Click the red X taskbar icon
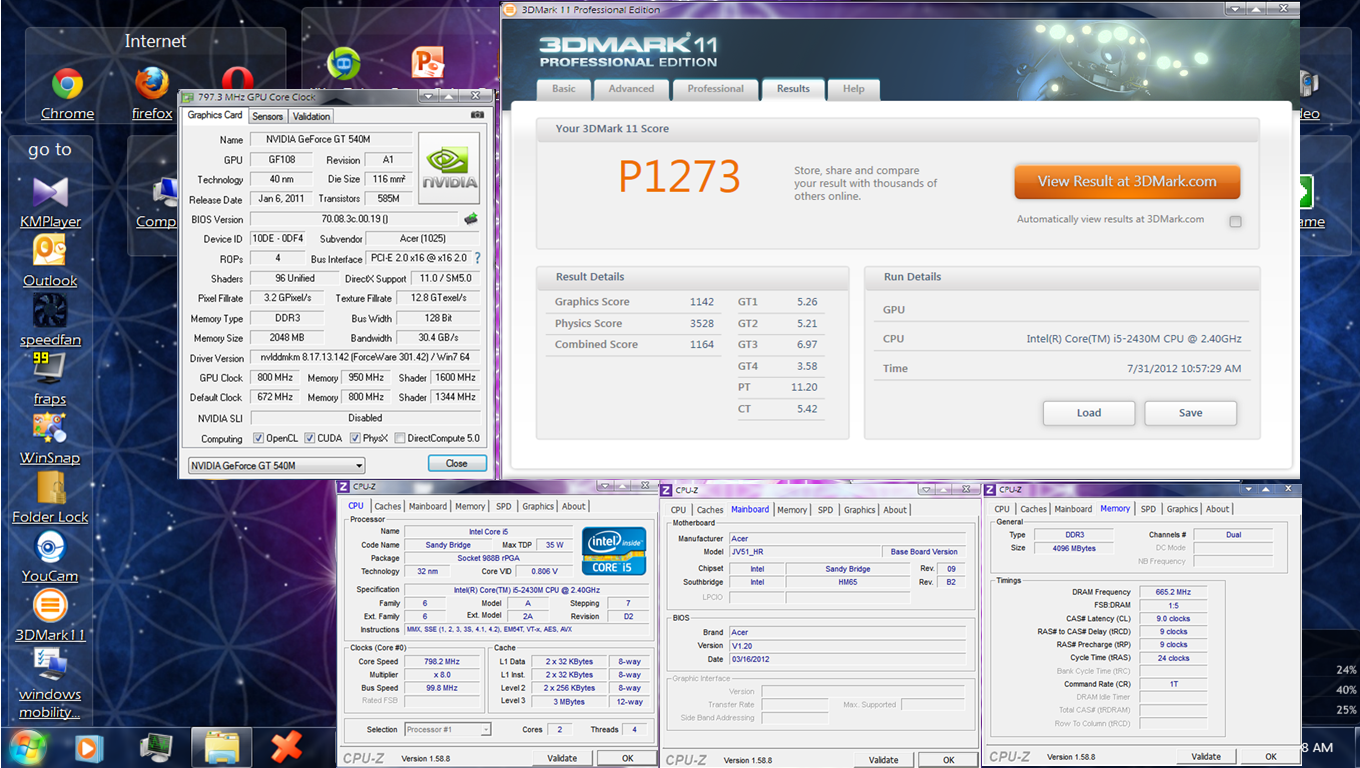Screen dimensions: 1360x768 (x=287, y=747)
